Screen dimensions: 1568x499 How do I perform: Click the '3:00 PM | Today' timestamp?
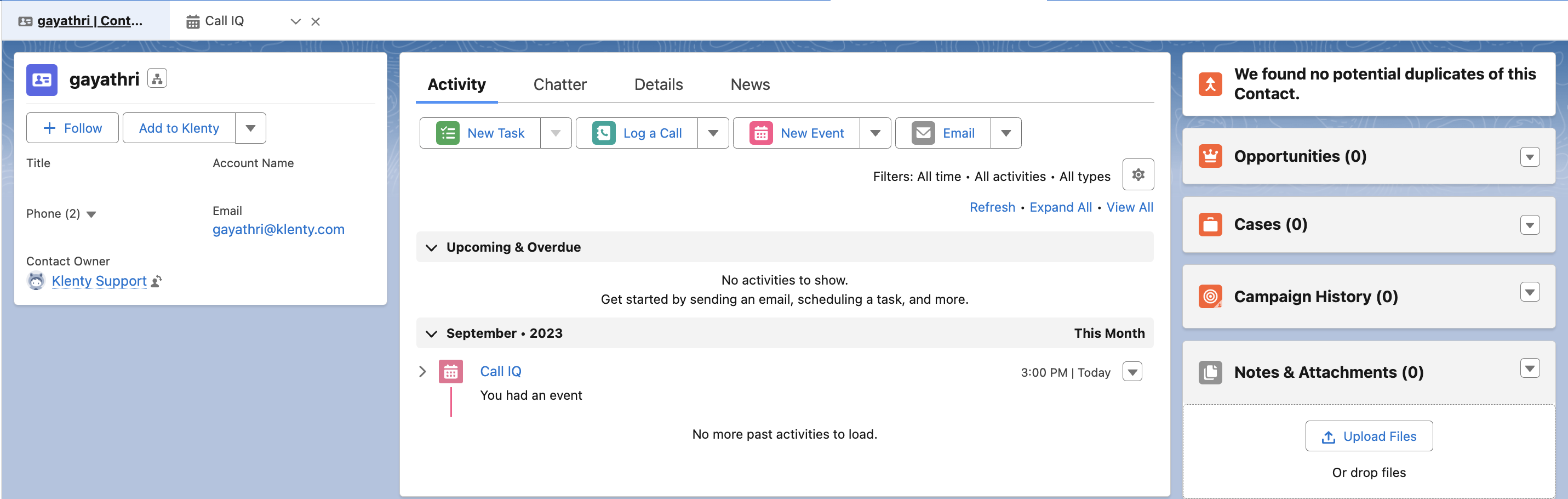point(1065,373)
